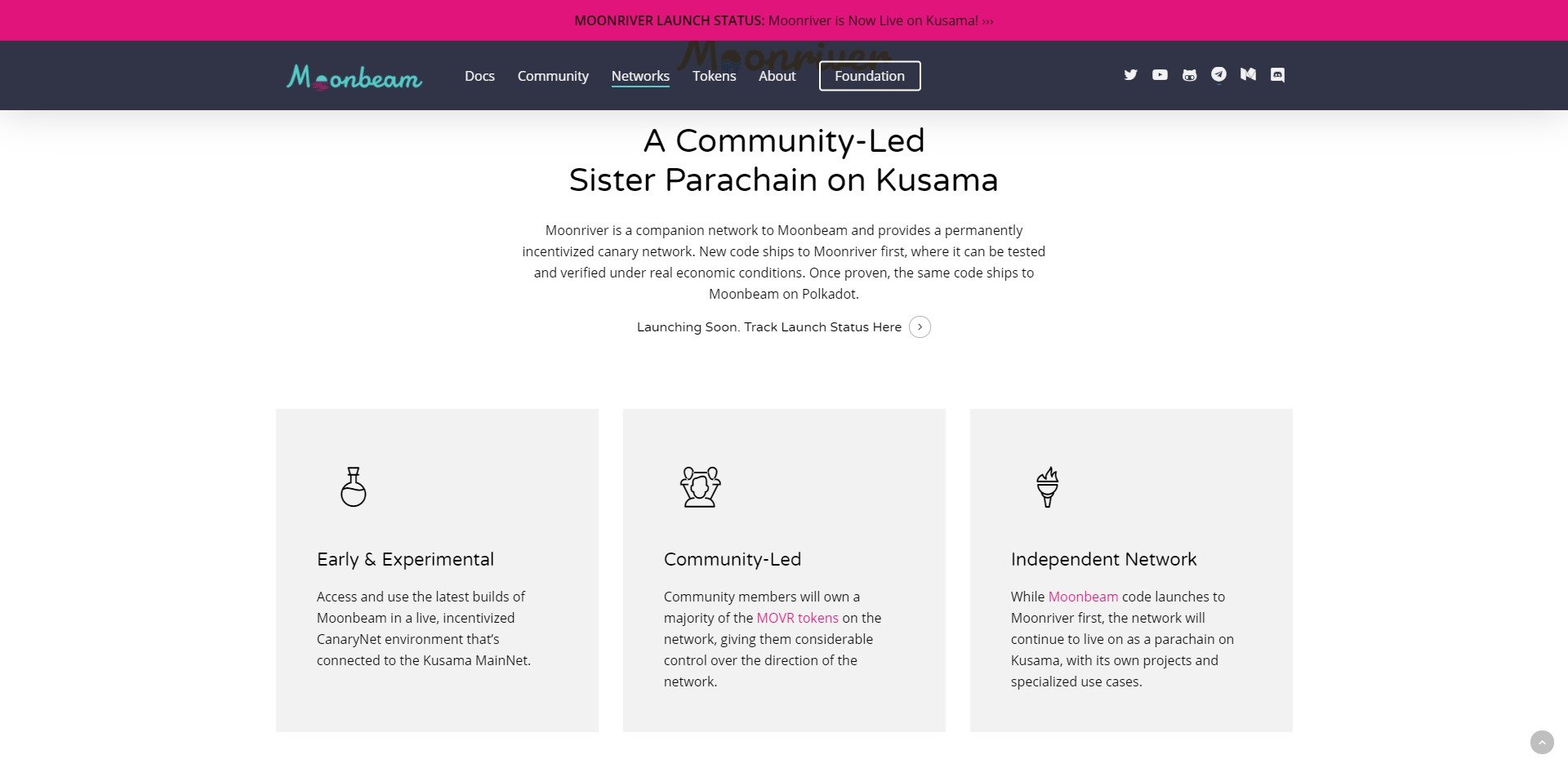Open the YouTube channel icon
This screenshot has height=768, width=1568.
click(x=1160, y=75)
